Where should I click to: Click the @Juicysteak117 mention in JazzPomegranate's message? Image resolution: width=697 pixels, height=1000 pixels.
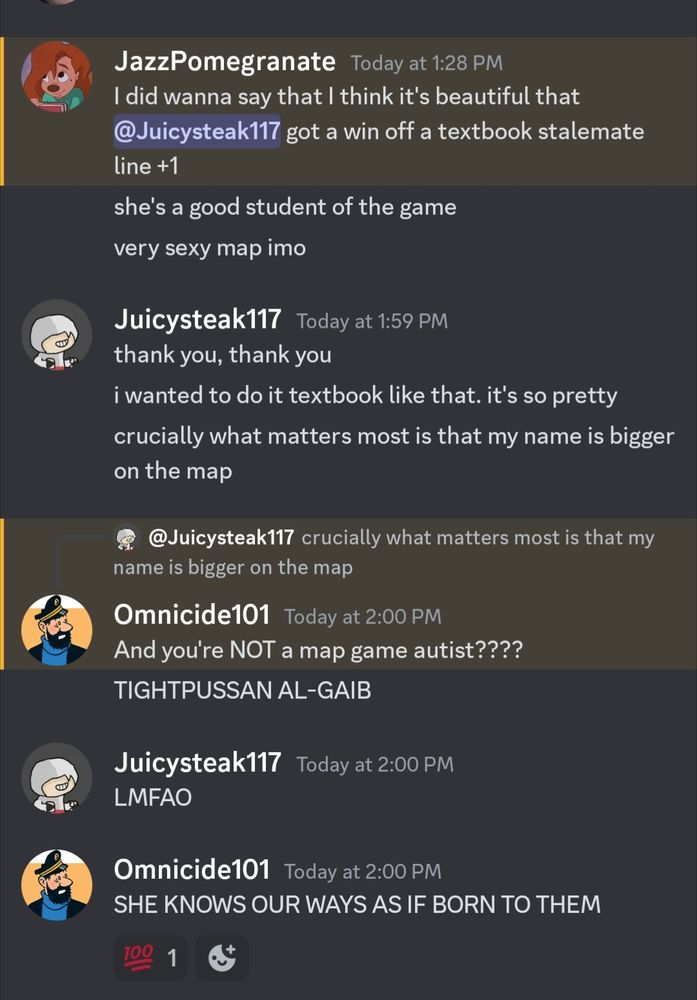point(197,131)
